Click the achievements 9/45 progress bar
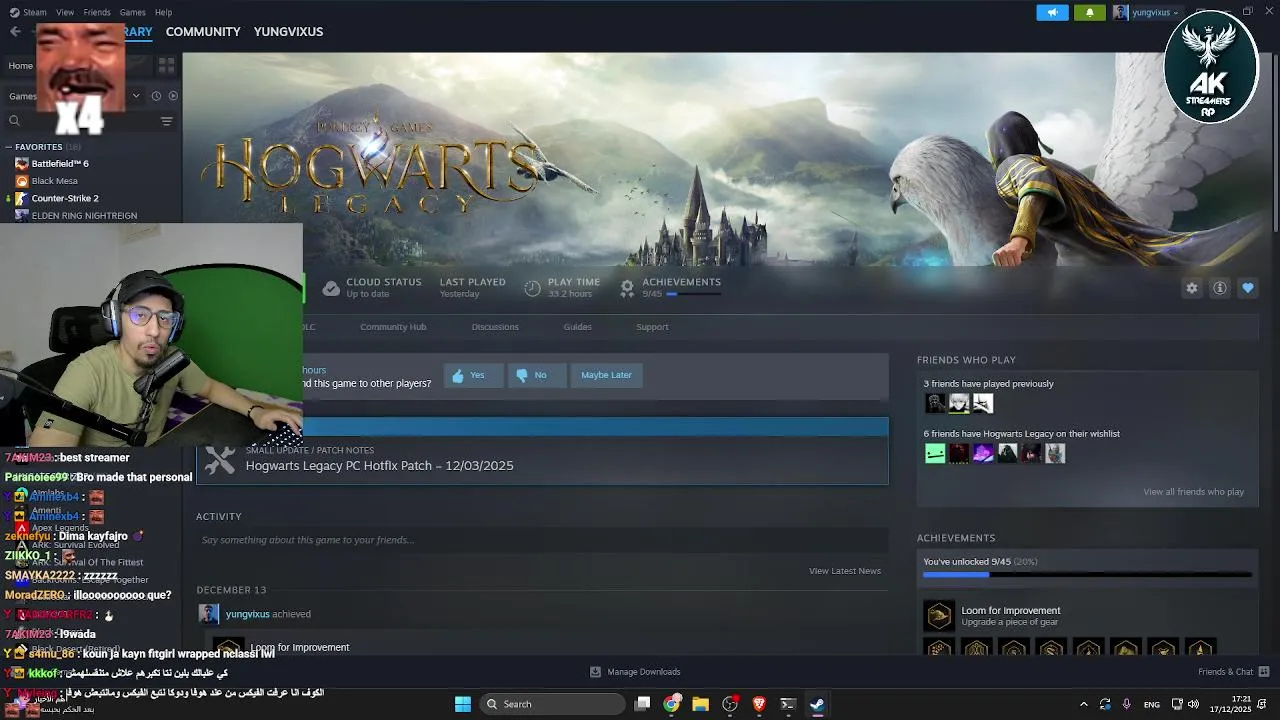Viewport: 1280px width, 720px height. click(x=1086, y=575)
